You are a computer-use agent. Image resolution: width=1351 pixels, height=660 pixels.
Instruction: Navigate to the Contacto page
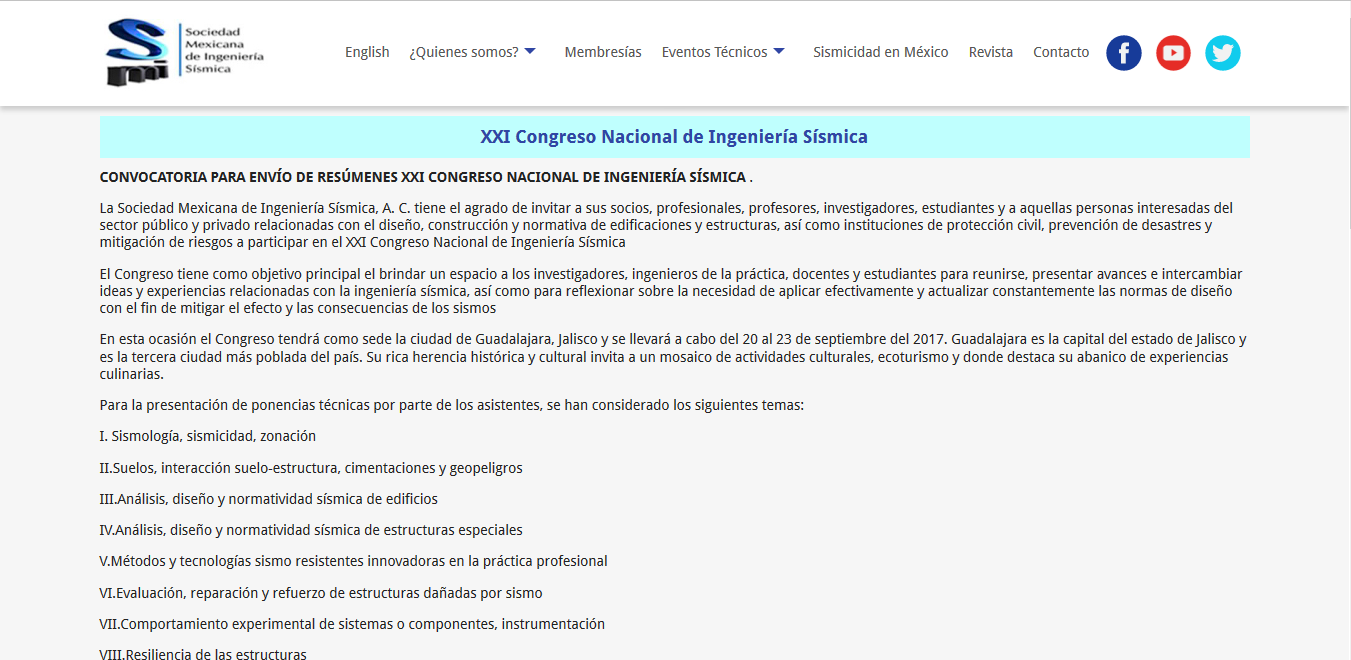coord(1061,52)
